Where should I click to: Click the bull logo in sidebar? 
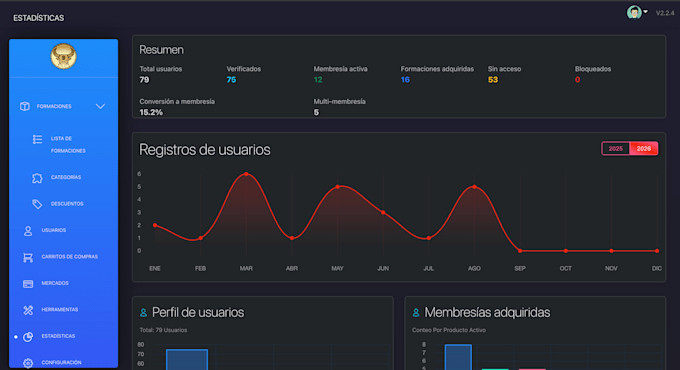[63, 56]
